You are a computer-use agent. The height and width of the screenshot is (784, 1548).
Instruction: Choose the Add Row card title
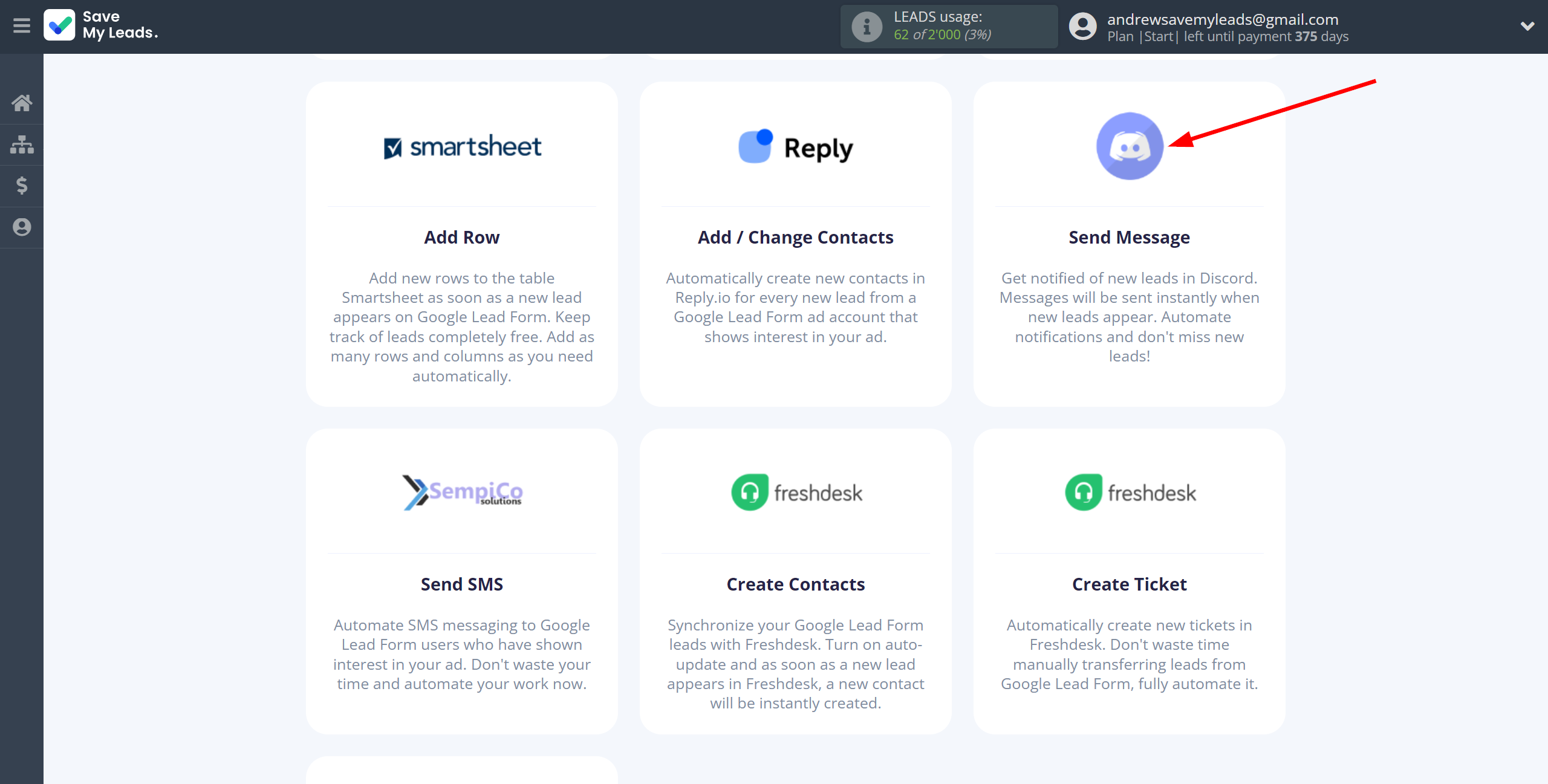(462, 238)
